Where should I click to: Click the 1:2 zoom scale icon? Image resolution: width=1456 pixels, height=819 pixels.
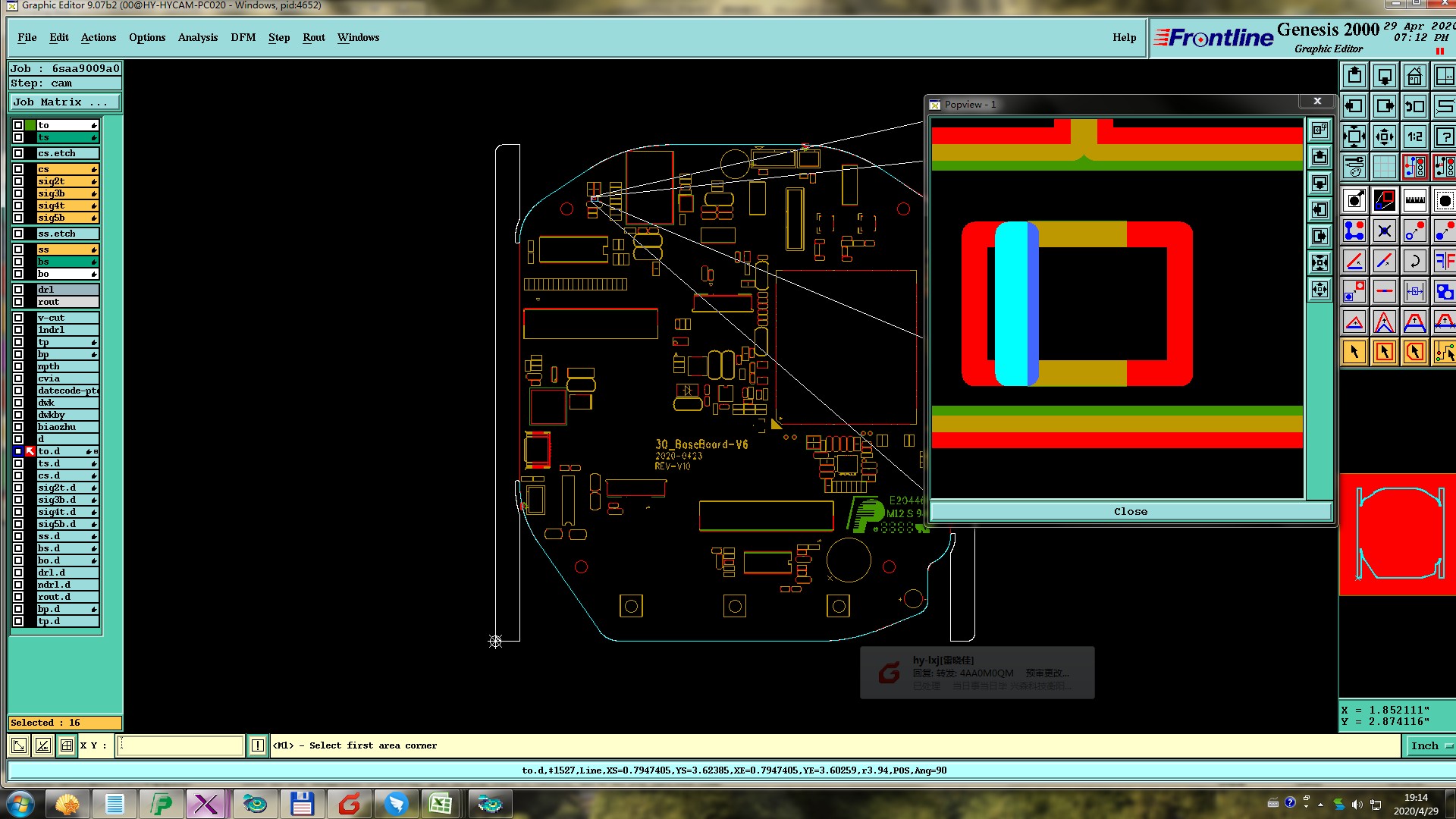[1414, 137]
